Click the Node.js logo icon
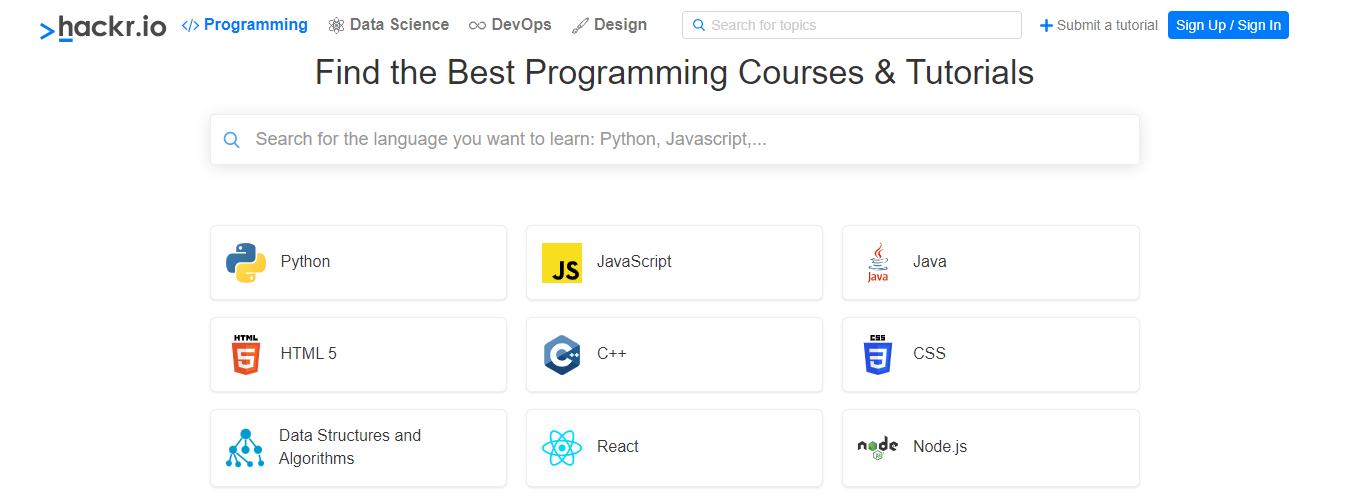 coord(878,447)
